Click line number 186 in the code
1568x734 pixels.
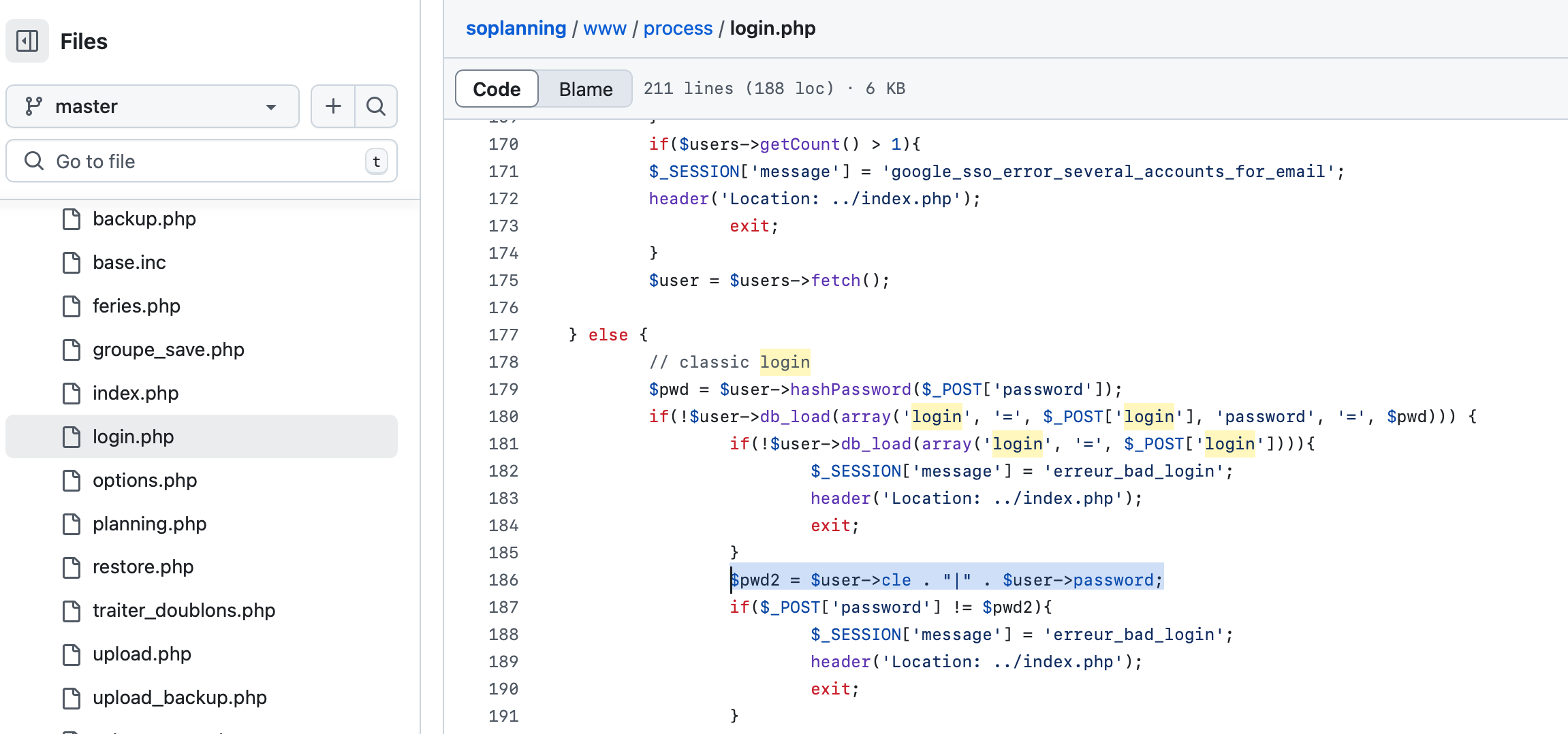(503, 579)
